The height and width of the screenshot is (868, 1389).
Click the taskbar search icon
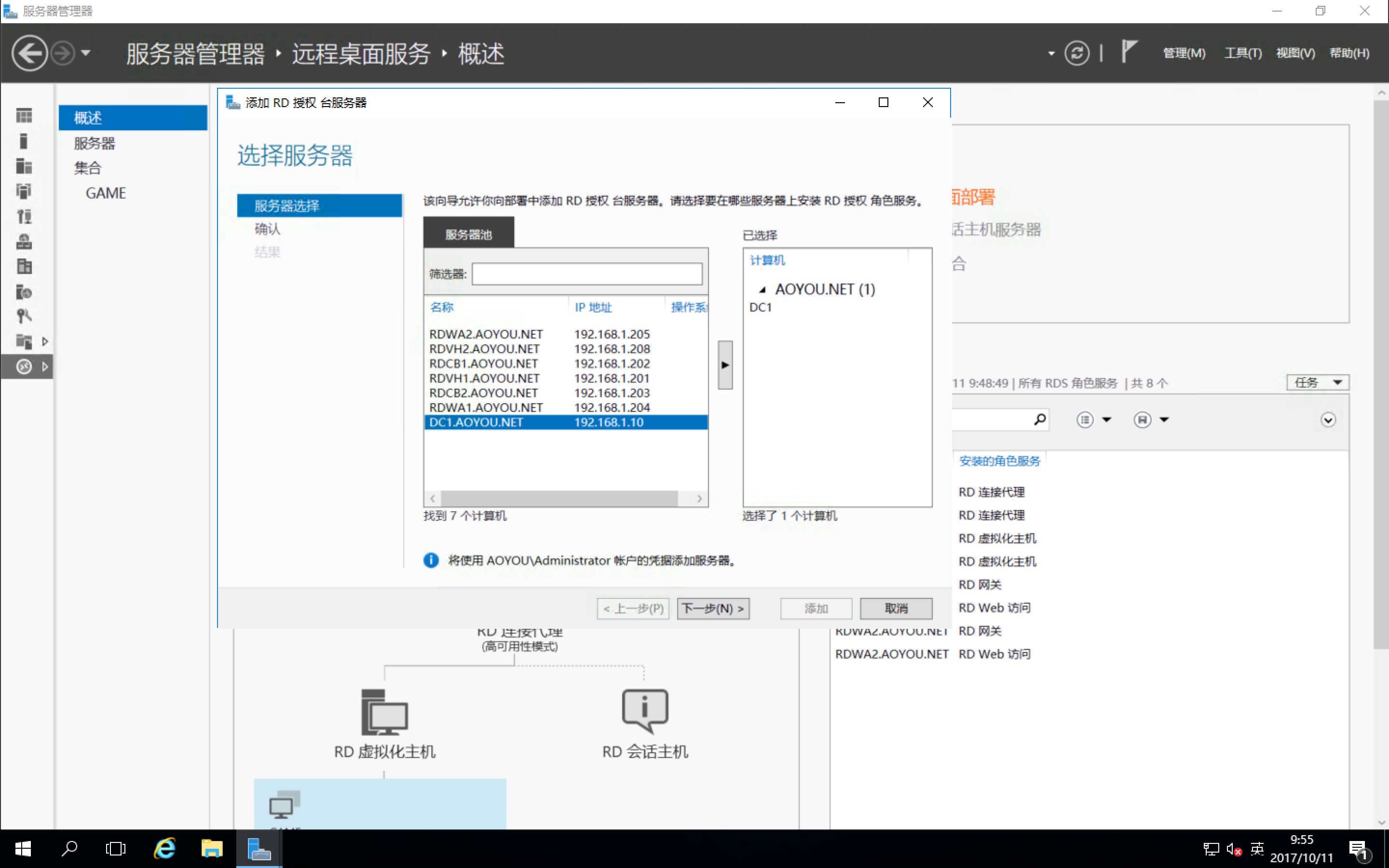coord(69,849)
